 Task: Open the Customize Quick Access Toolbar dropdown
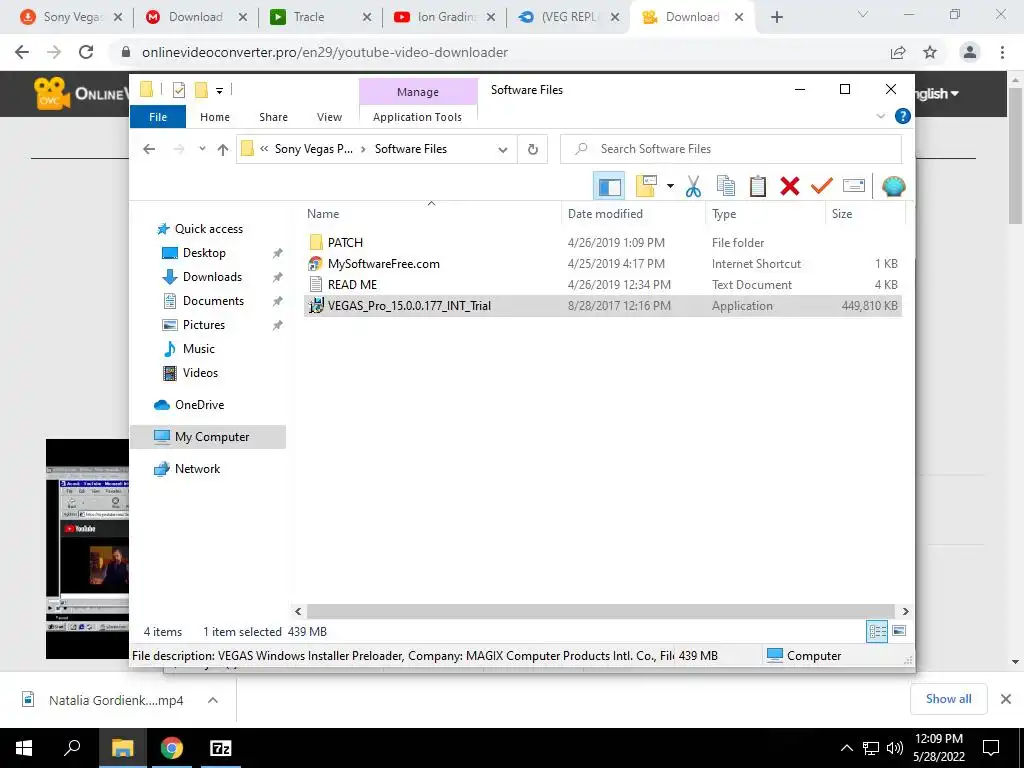click(x=219, y=91)
